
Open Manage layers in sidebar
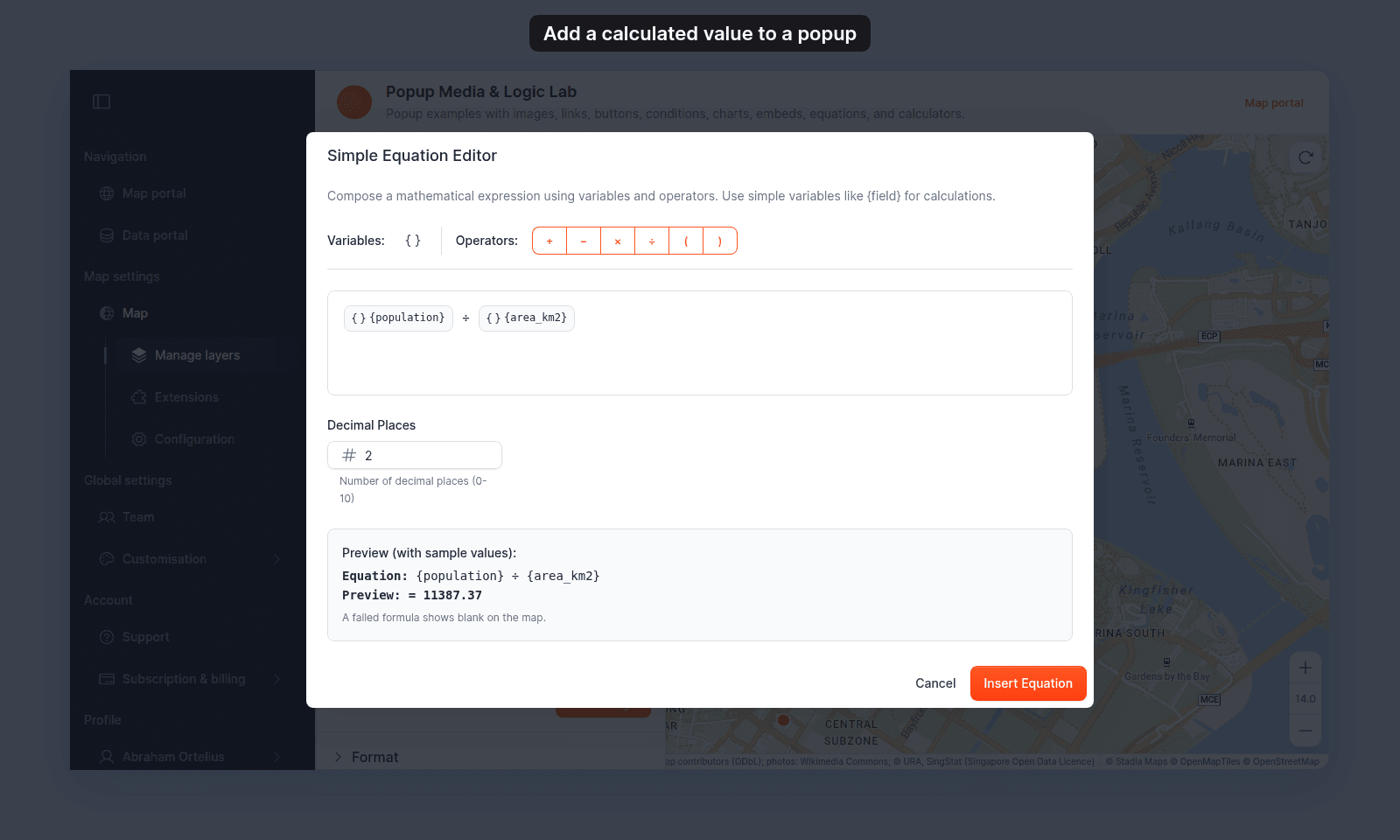[x=197, y=355]
